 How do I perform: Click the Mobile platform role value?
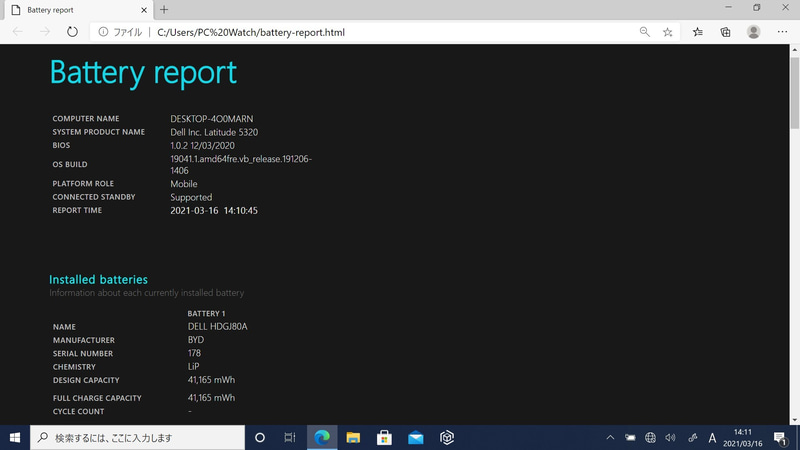184,184
